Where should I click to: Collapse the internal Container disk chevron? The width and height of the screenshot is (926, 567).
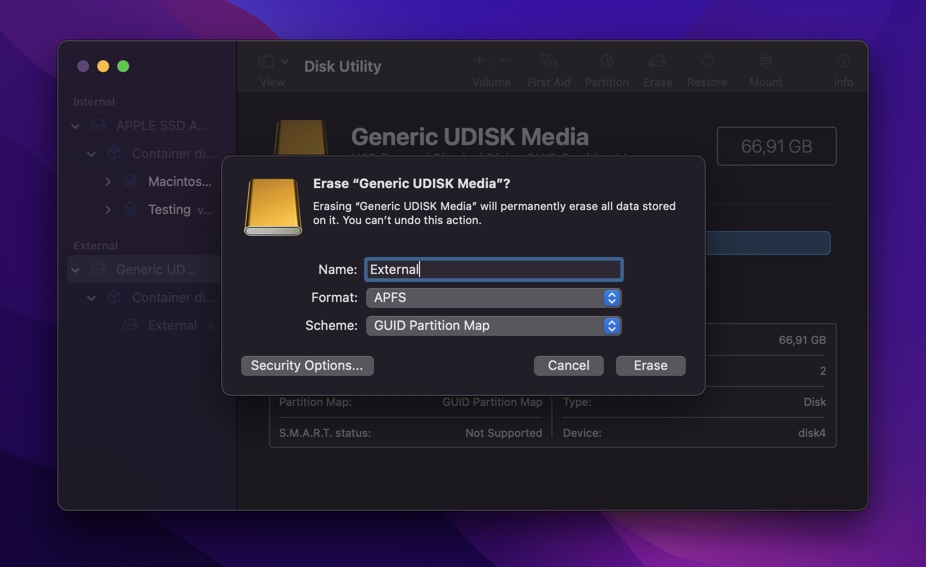point(91,154)
